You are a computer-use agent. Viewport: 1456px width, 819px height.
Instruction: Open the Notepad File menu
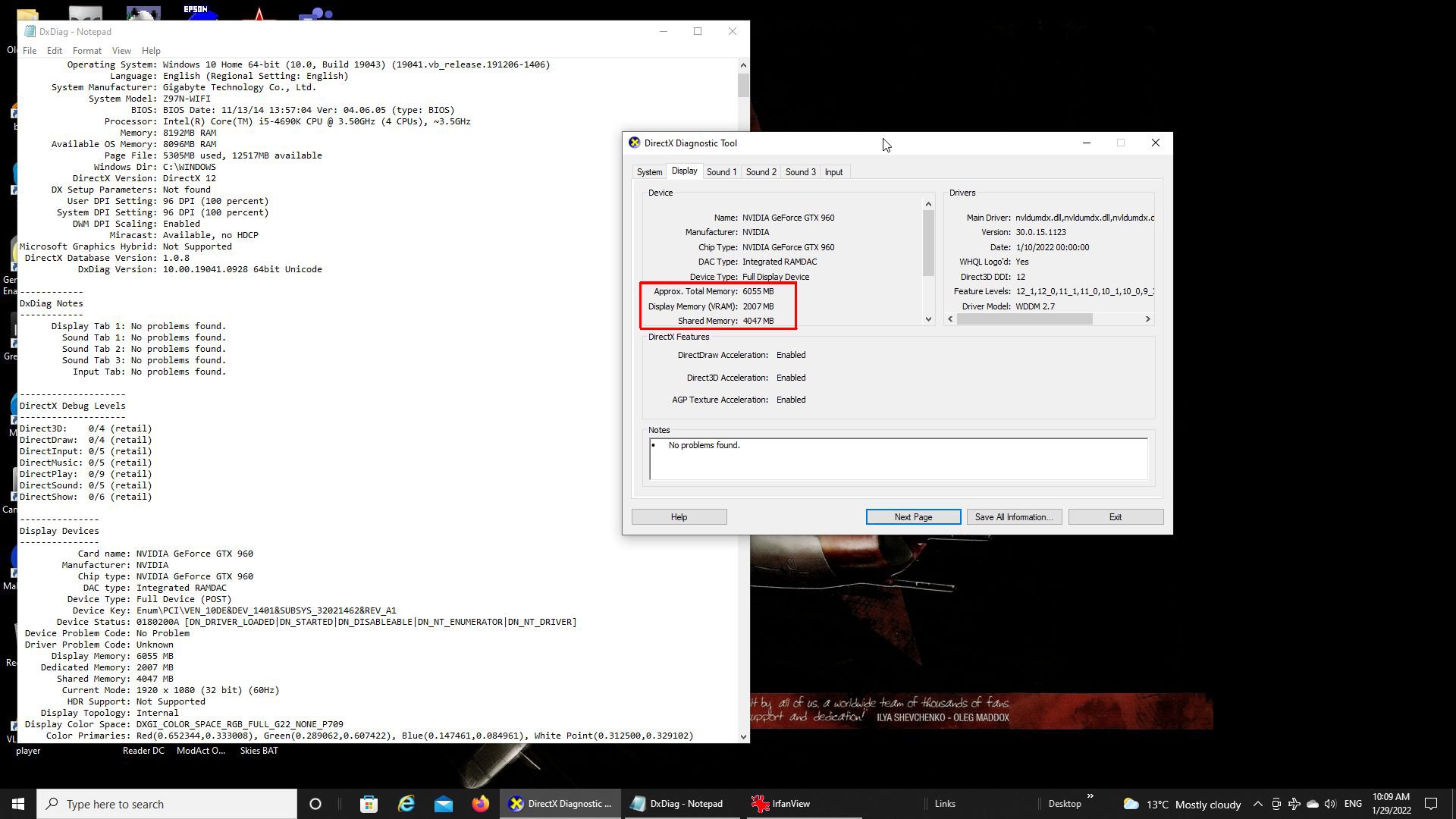[30, 51]
